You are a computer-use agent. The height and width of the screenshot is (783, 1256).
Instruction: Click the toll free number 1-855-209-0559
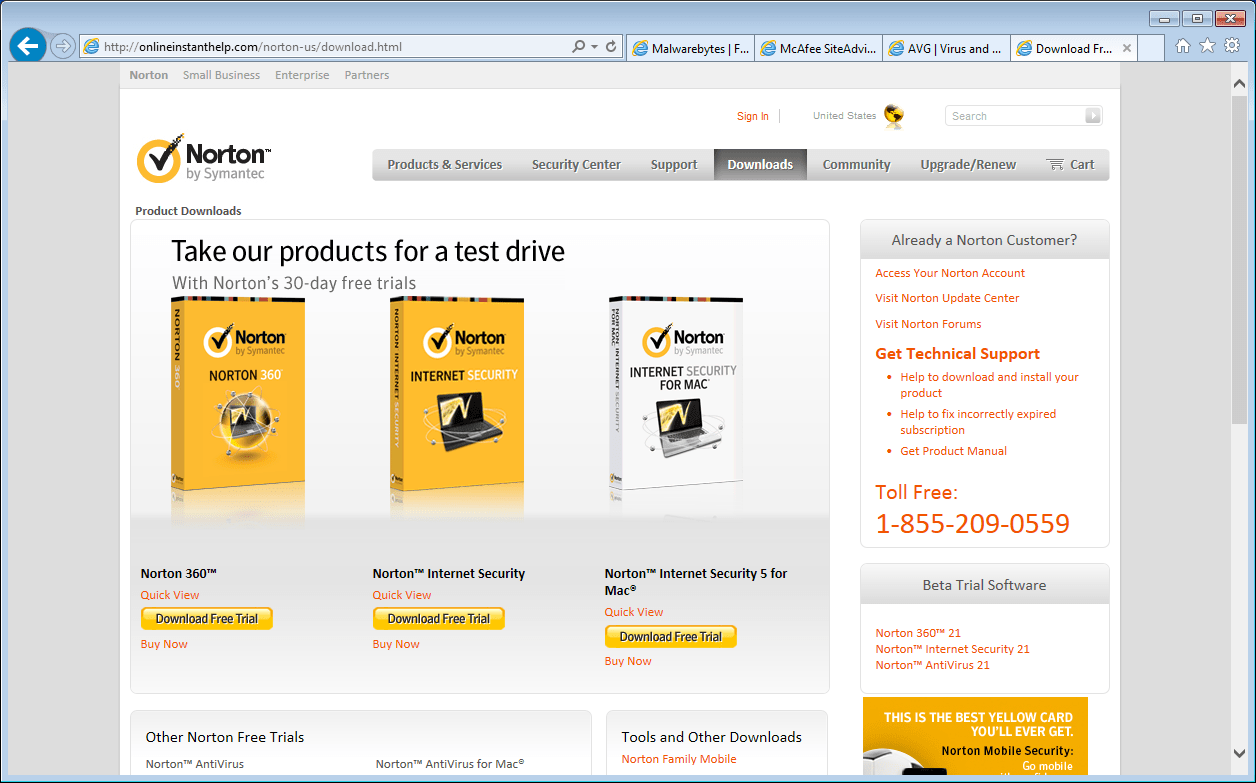click(x=972, y=523)
